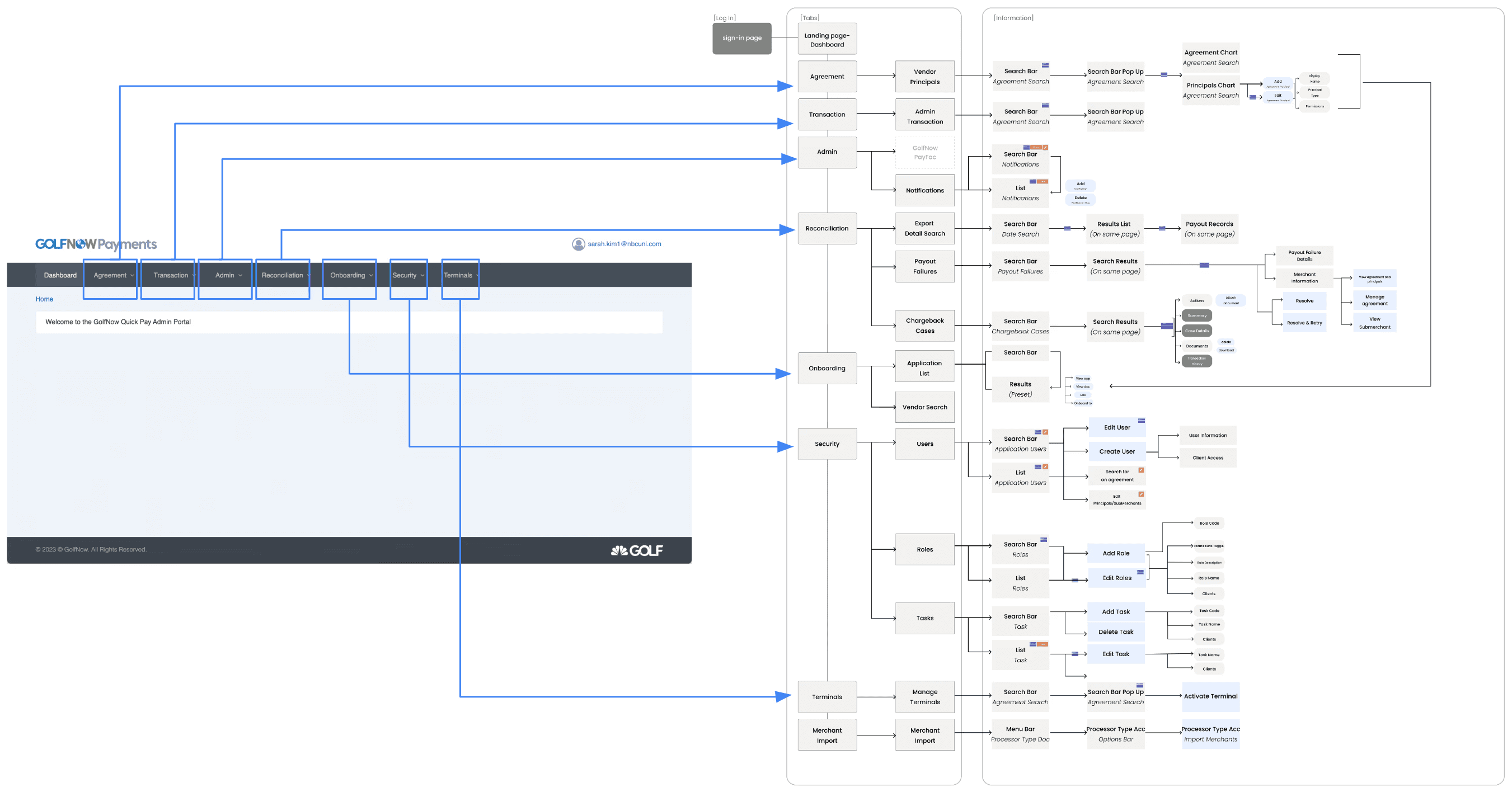The width and height of the screenshot is (1512, 792).
Task: Click orange pencil icon on Search for an agreement
Action: point(1141,470)
